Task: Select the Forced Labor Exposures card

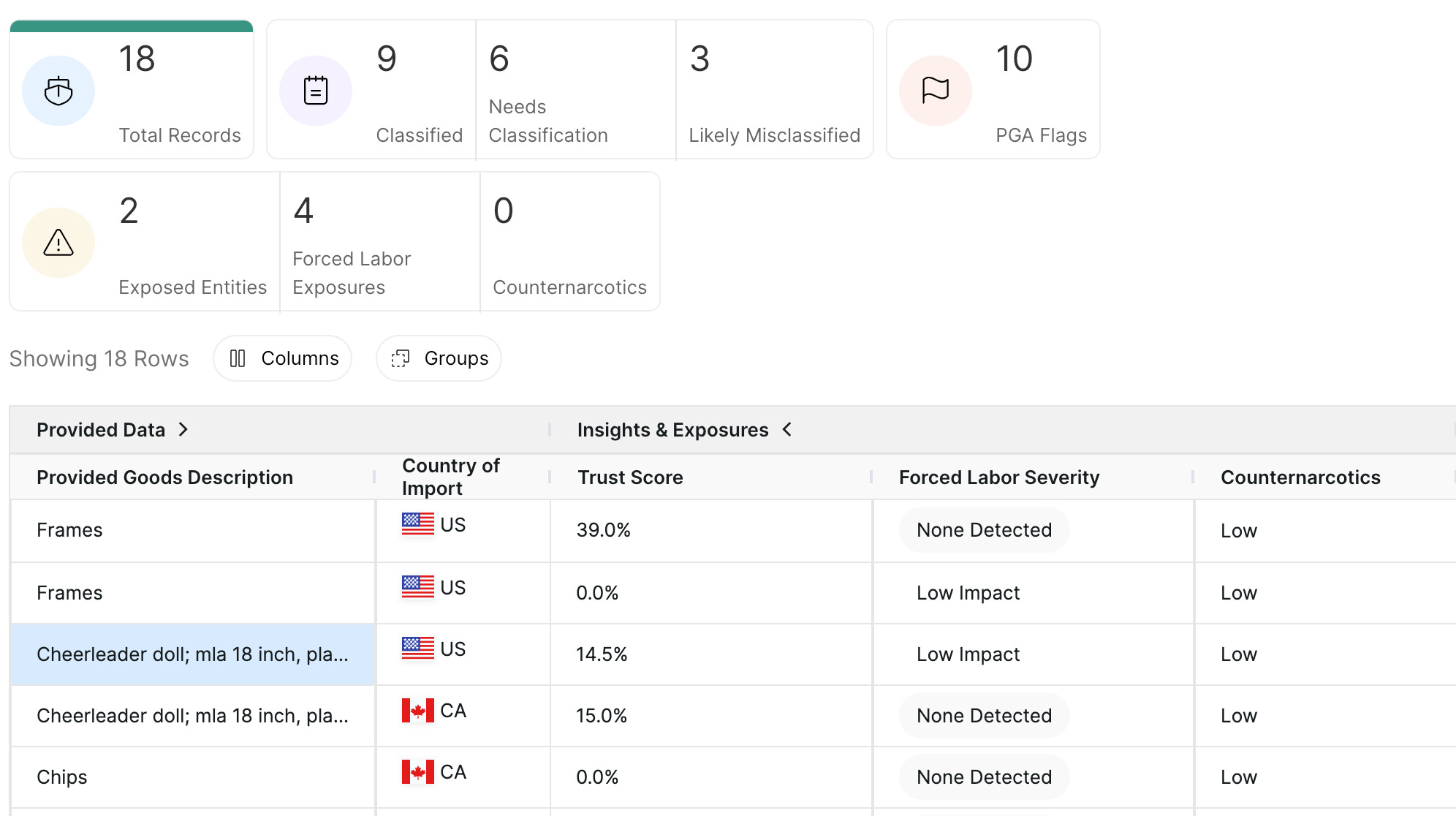Action: [379, 242]
